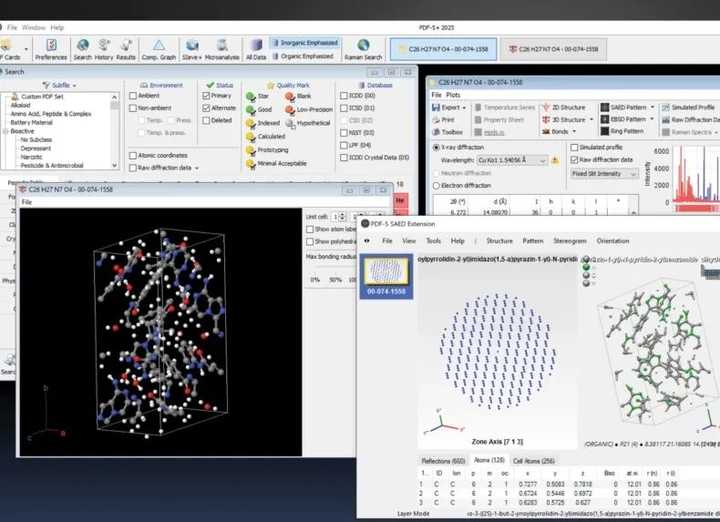Expand the 3D Structure dropdown
Image resolution: width=720 pixels, height=522 pixels.
click(x=591, y=119)
